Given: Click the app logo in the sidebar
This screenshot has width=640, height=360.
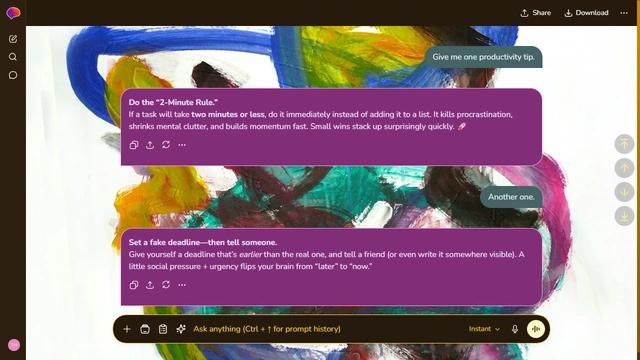Looking at the screenshot, I should click(13, 13).
